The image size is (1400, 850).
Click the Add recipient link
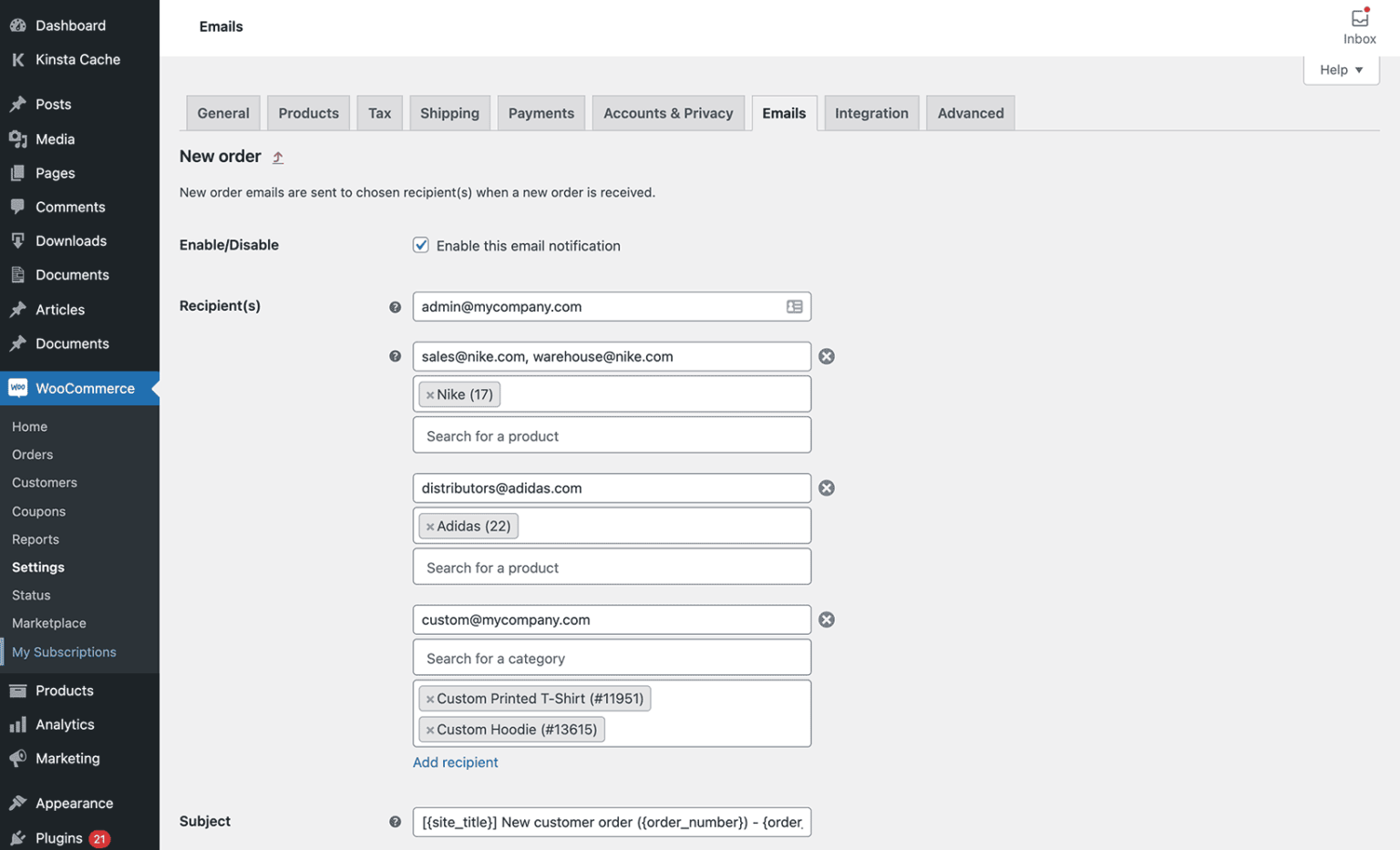coord(456,763)
